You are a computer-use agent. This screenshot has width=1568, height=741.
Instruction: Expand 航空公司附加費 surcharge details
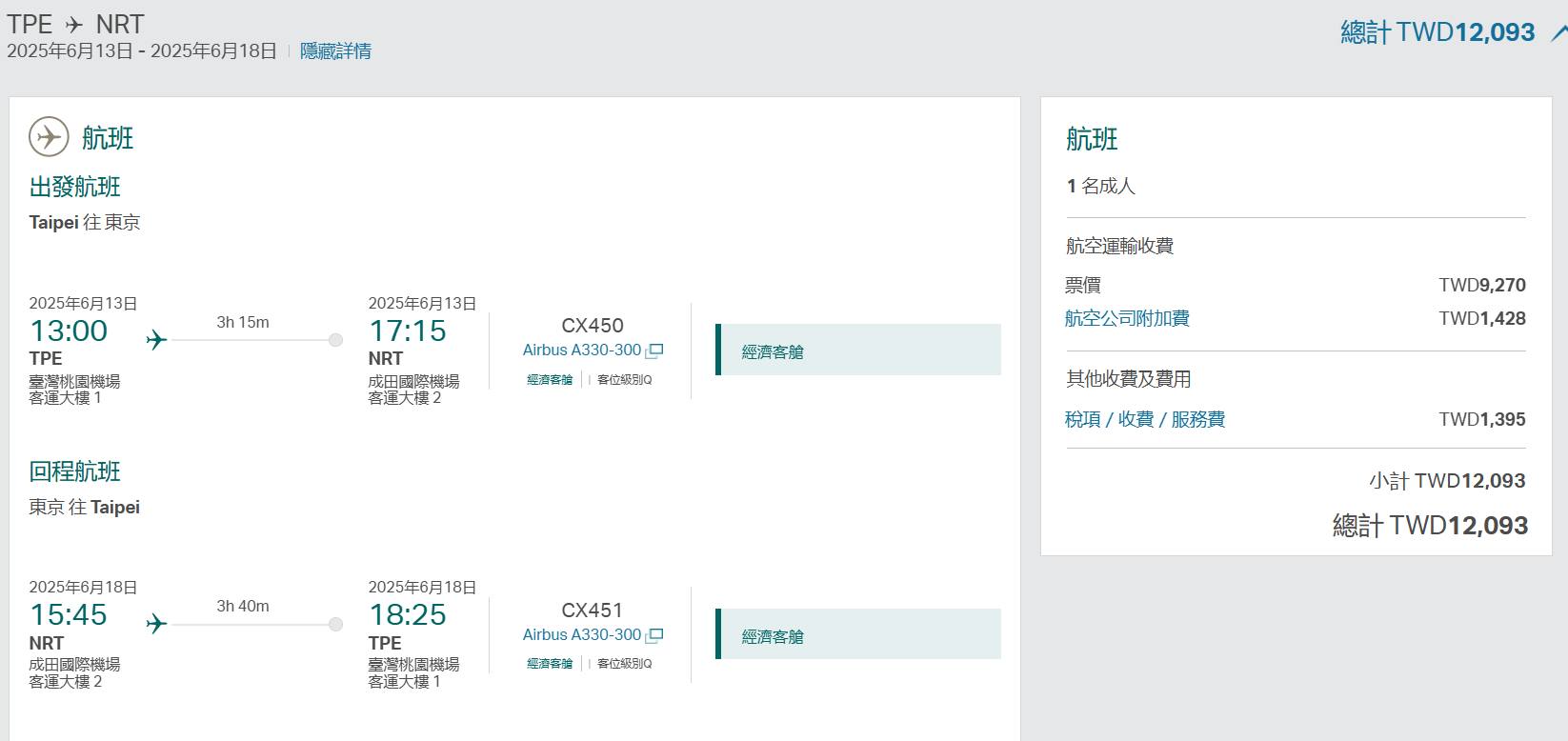point(1127,319)
